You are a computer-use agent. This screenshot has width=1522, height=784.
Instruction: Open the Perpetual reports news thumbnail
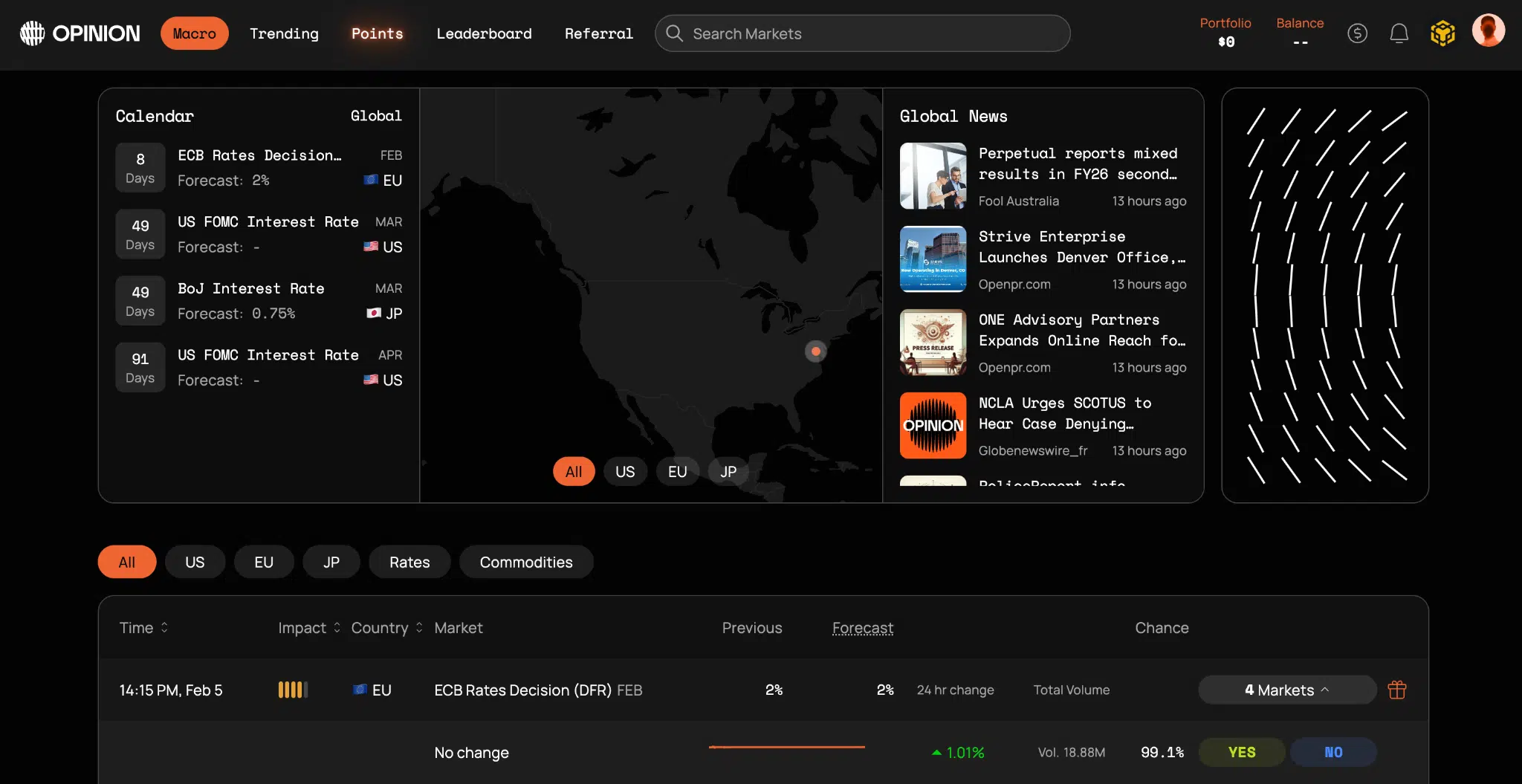[933, 176]
